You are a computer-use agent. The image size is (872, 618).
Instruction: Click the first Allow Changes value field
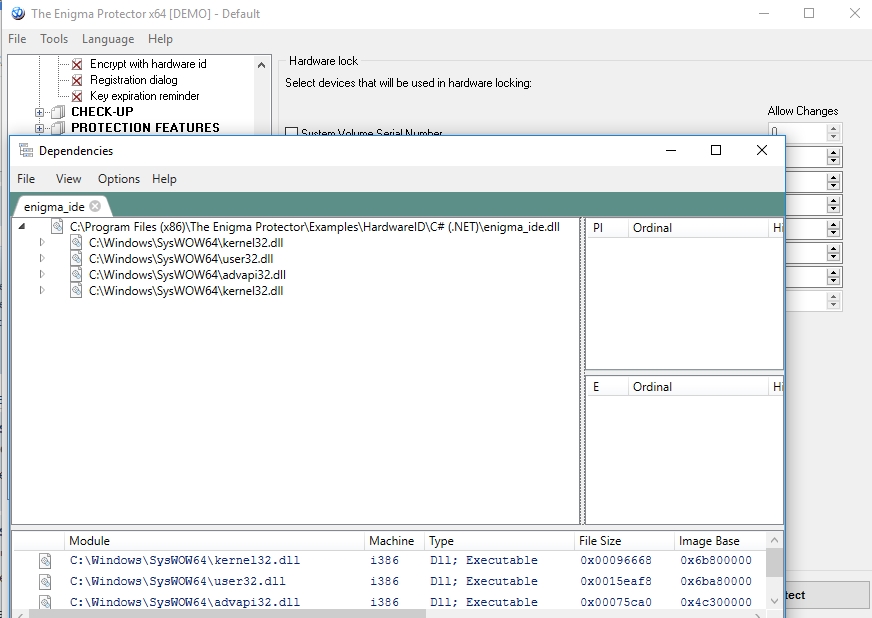798,132
